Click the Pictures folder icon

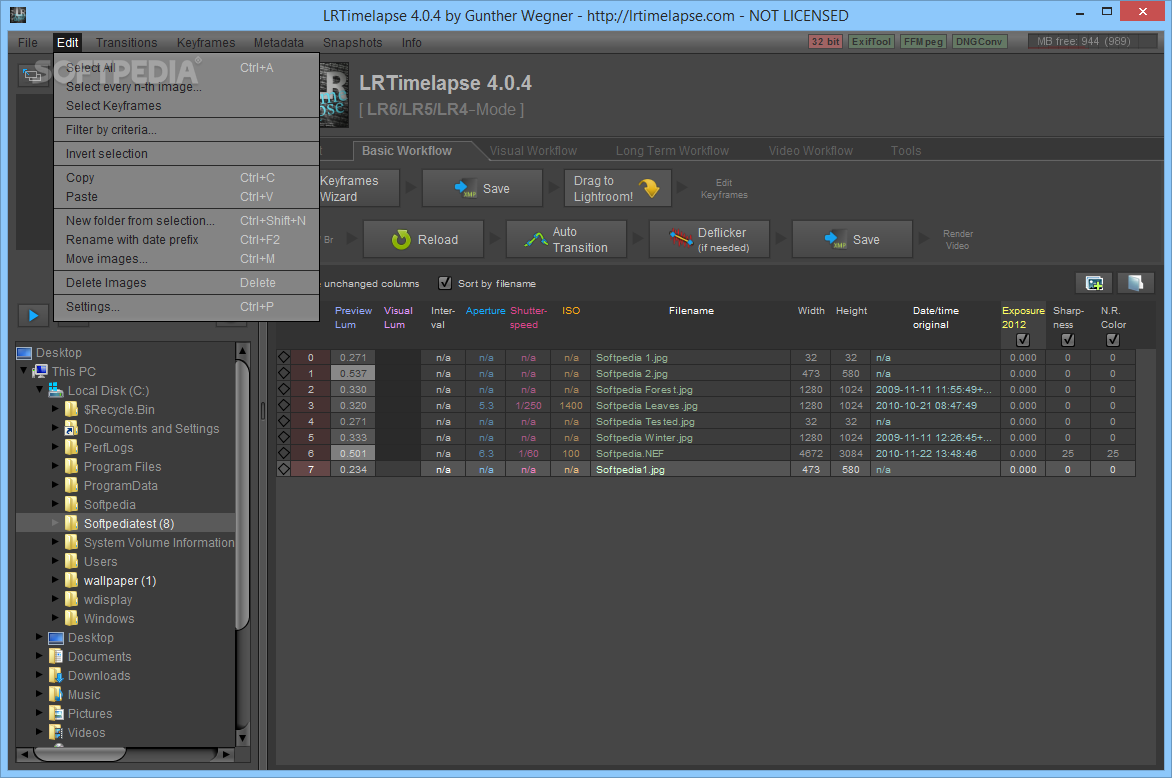point(55,714)
